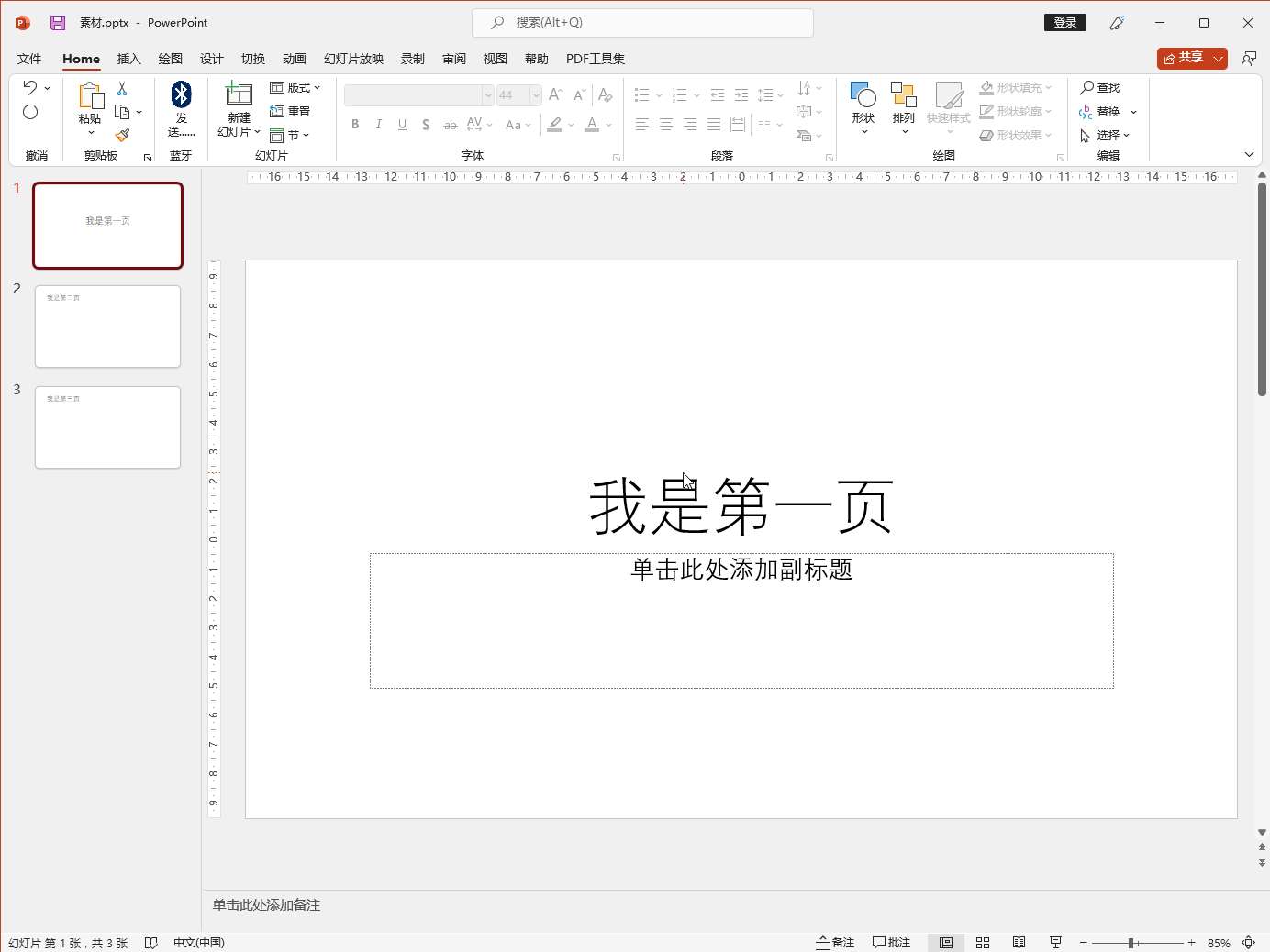
Task: Click the Paste clipboard icon
Action: coord(90,95)
